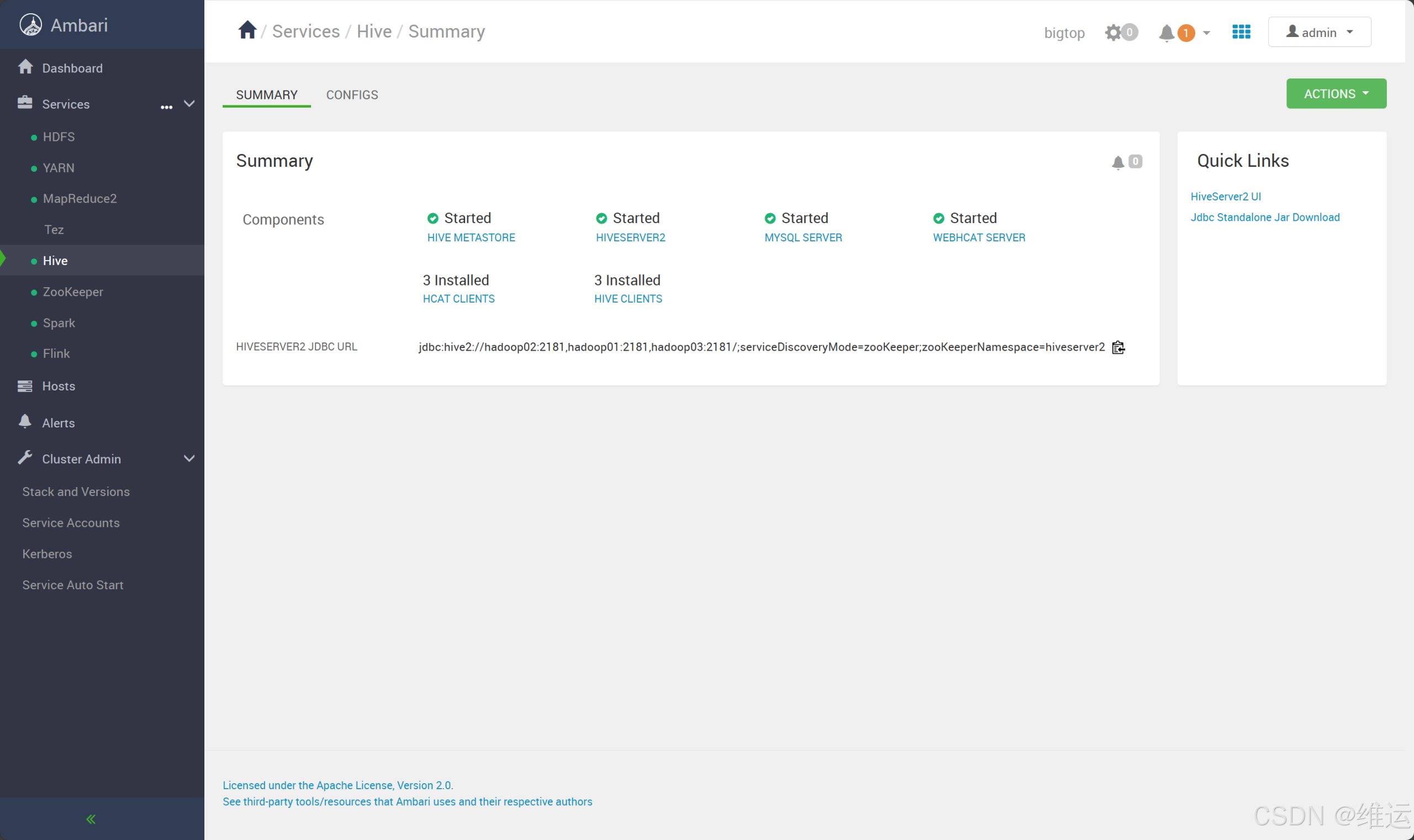Click the alert bell in Summary panel
The image size is (1414, 840).
pyautogui.click(x=1116, y=162)
